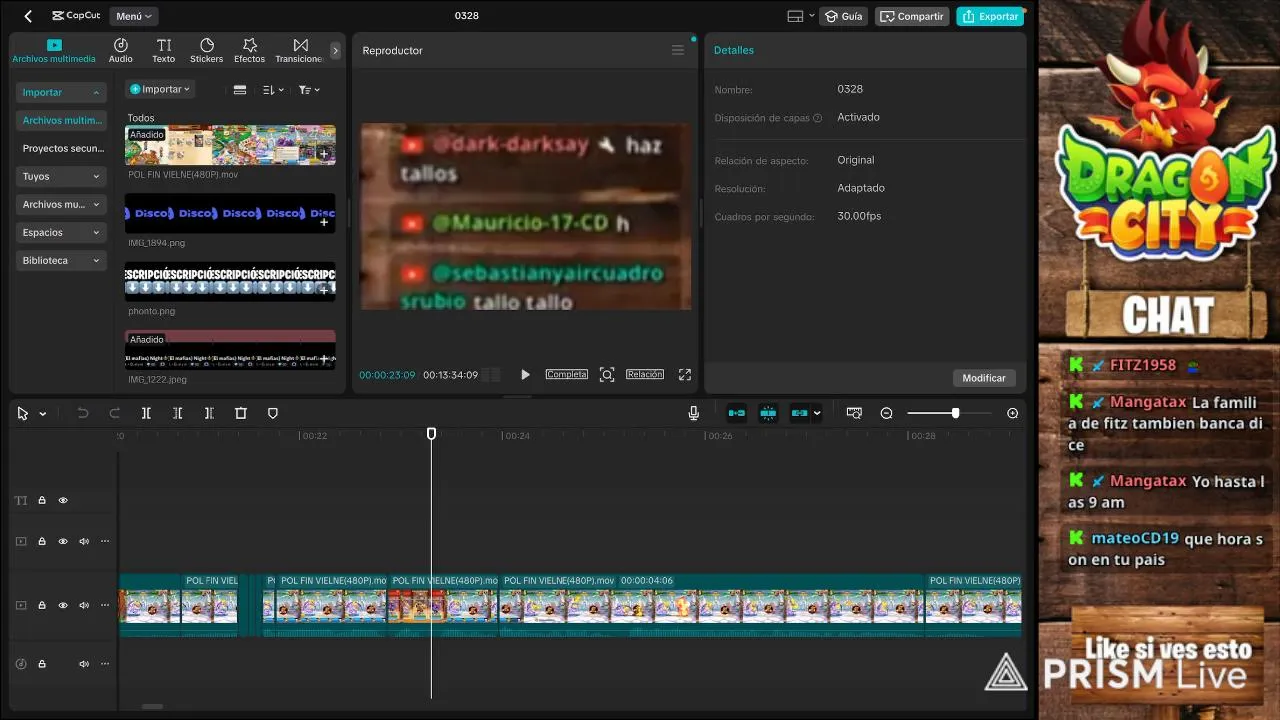Play the preview video

[x=525, y=375]
